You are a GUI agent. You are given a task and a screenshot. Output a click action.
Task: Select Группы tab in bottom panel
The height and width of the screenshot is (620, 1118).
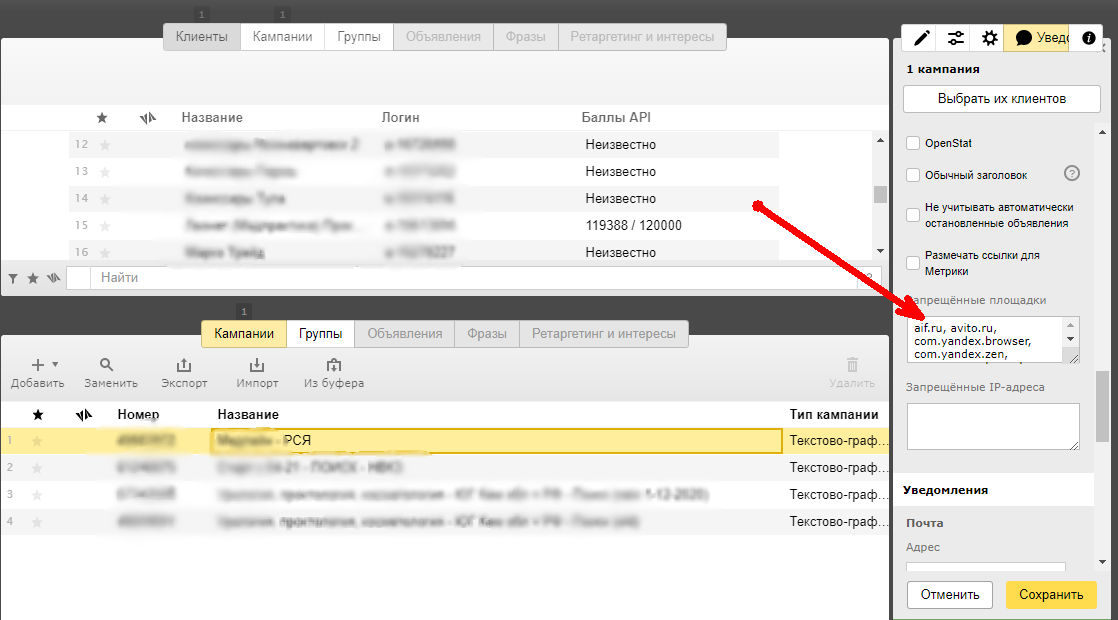[320, 334]
